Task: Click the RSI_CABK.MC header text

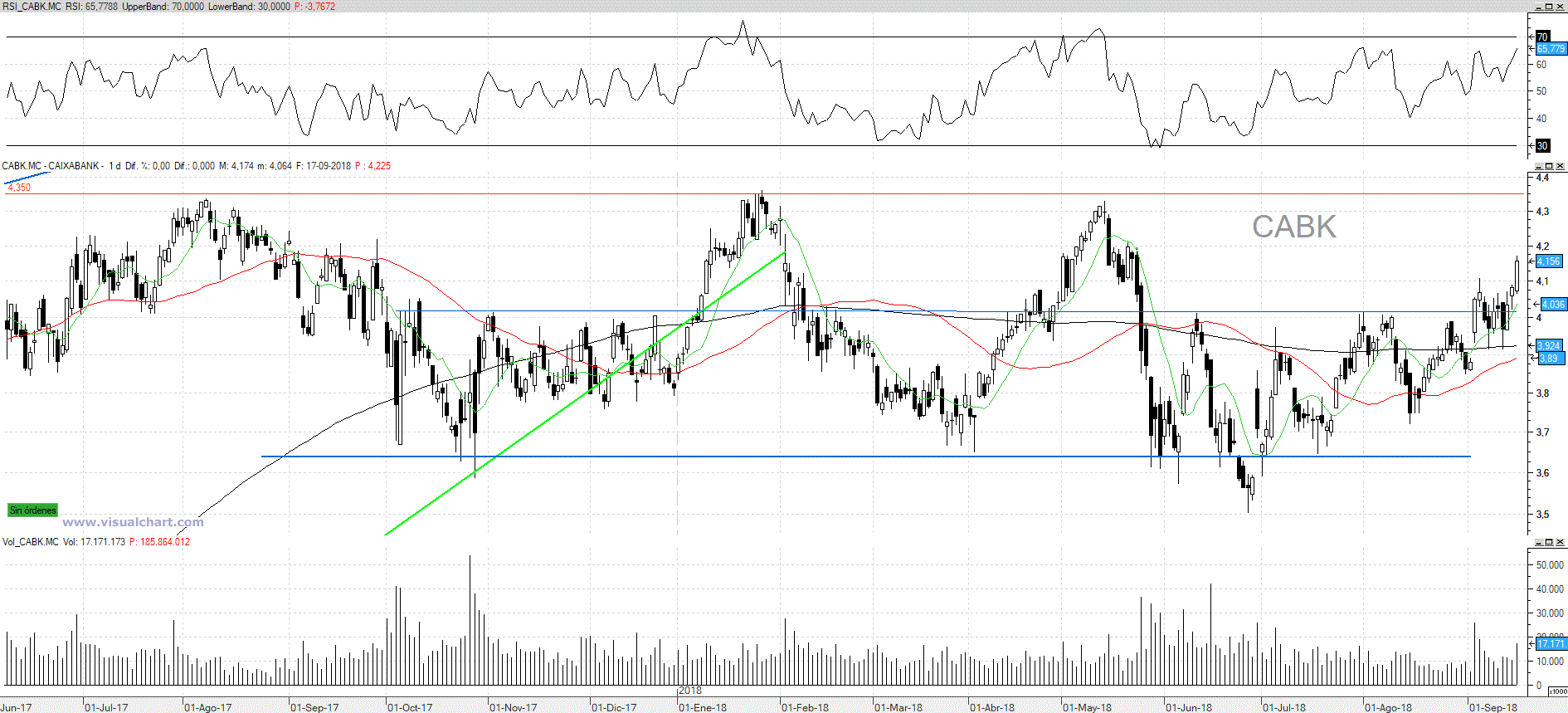Action: click(32, 7)
